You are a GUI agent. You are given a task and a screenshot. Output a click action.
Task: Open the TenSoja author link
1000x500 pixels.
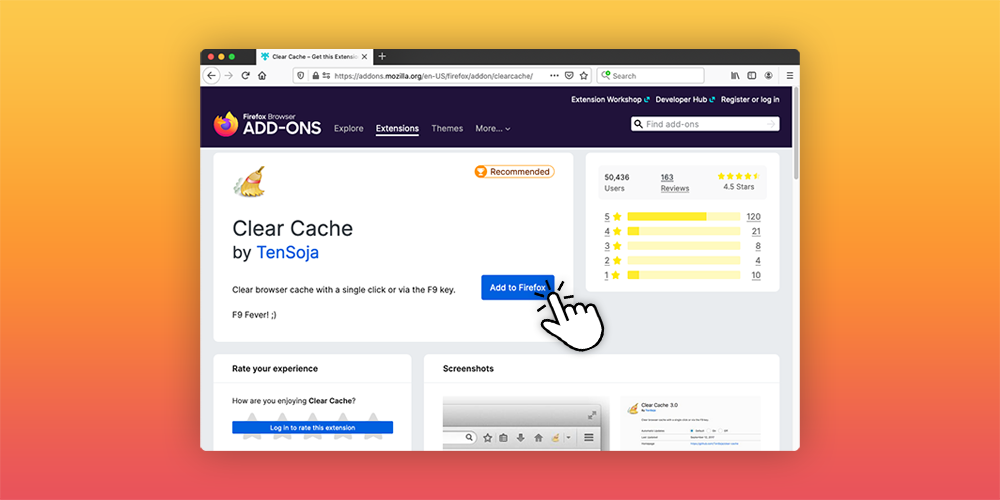click(x=288, y=253)
